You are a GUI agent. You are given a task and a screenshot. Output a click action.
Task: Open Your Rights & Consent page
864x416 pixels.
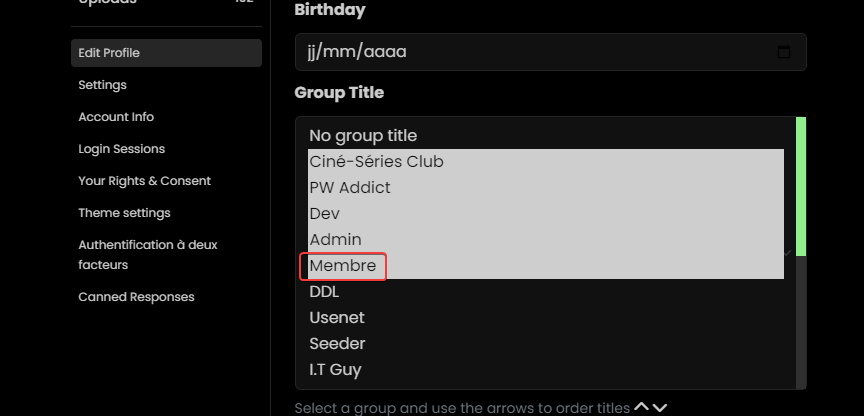(x=144, y=181)
